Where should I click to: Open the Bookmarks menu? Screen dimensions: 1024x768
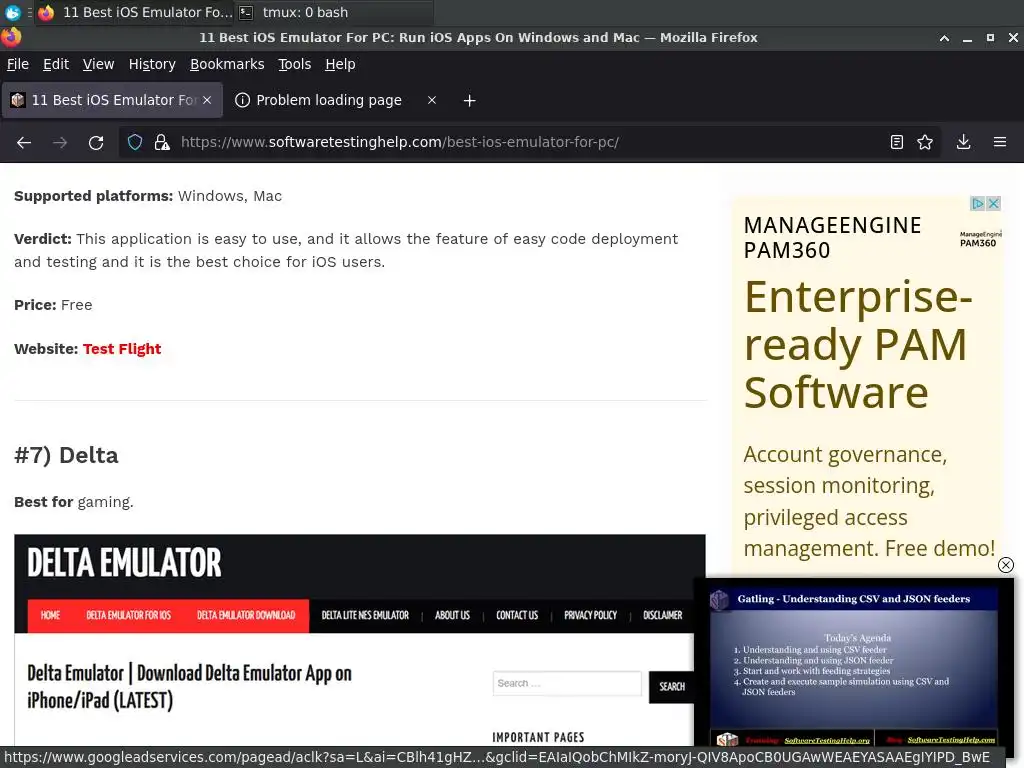(227, 64)
